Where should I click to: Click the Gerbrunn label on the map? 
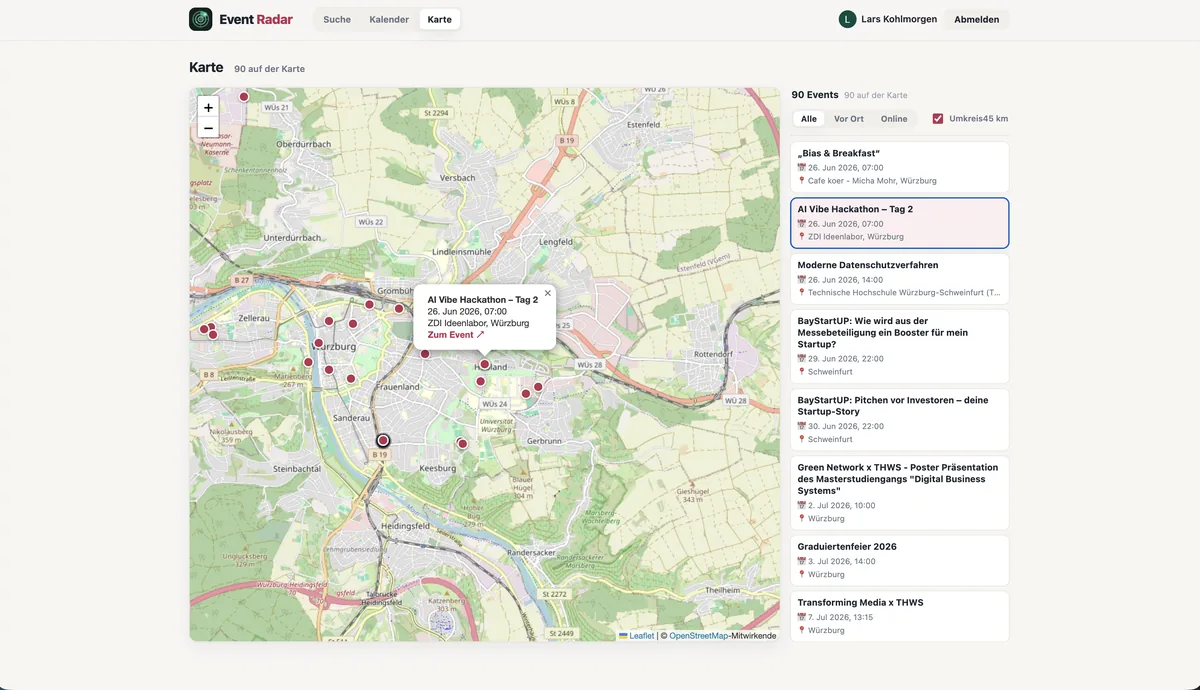pyautogui.click(x=544, y=441)
